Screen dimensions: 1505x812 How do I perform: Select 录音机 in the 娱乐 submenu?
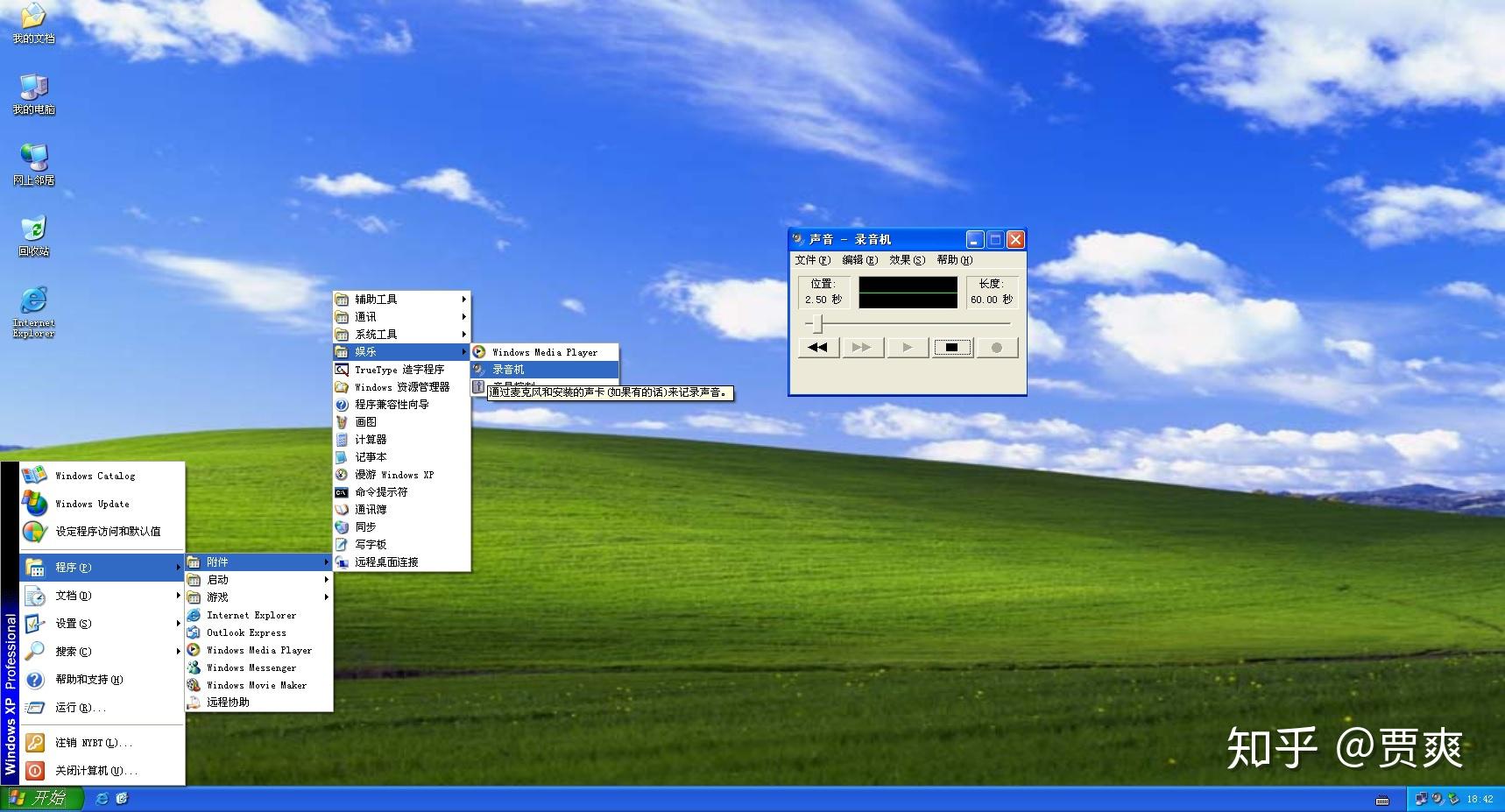tap(545, 370)
